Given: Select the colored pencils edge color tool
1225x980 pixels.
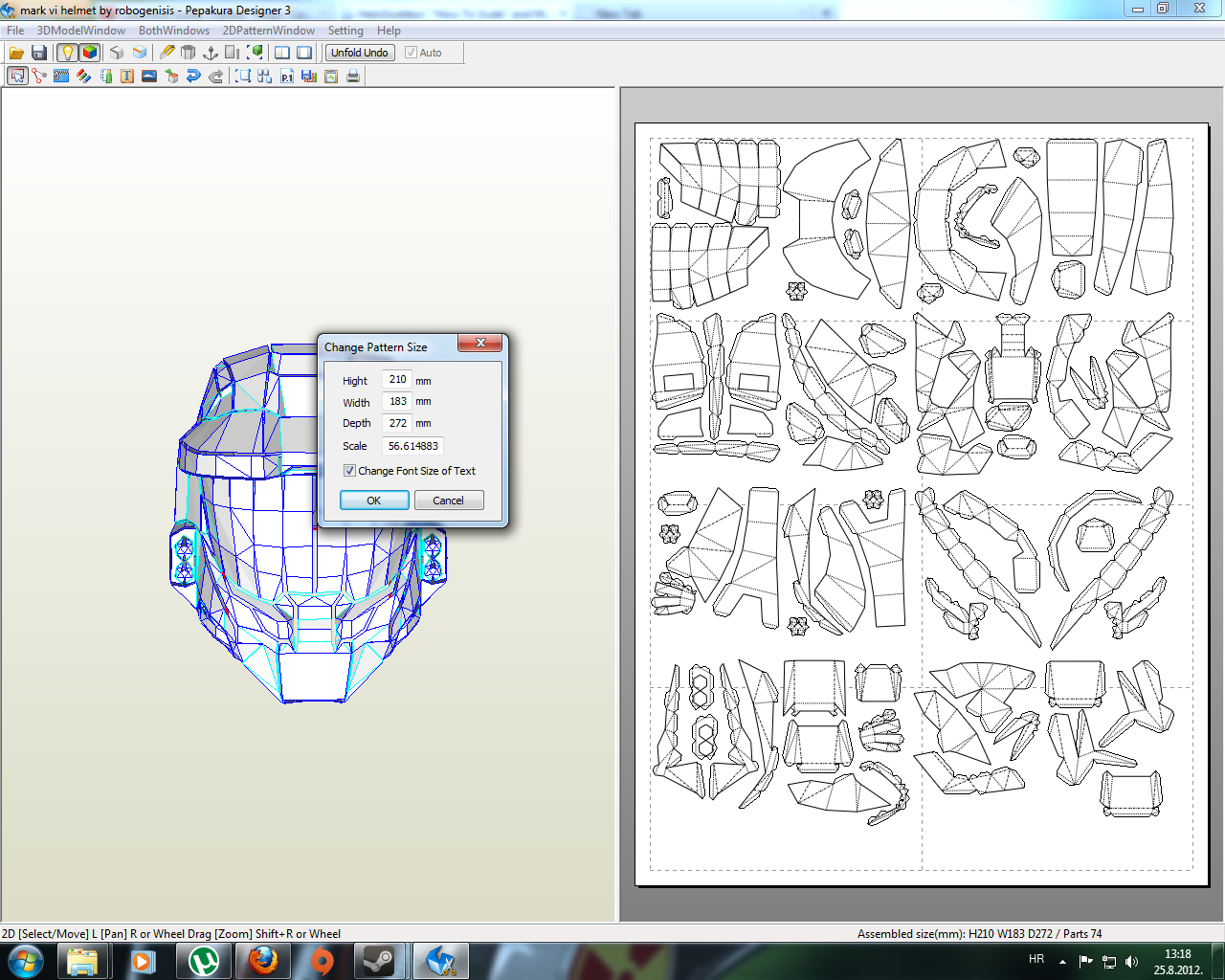Looking at the screenshot, I should [83, 76].
